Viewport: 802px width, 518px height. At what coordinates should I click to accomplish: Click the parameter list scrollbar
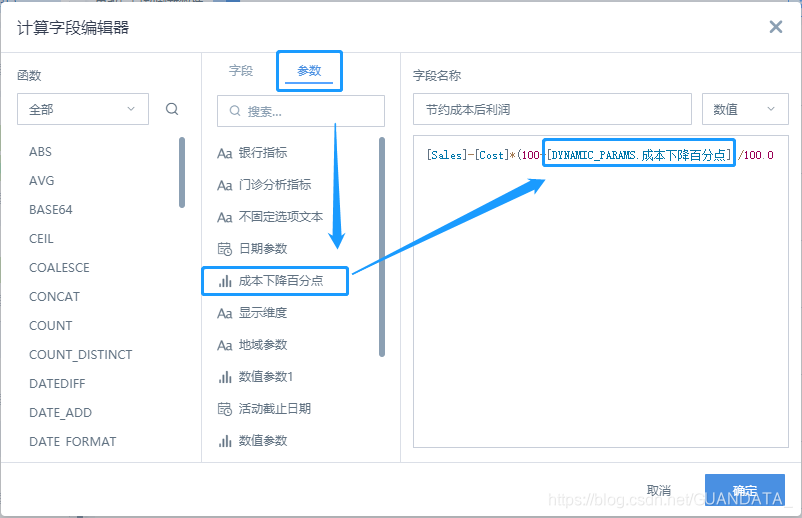pos(382,247)
